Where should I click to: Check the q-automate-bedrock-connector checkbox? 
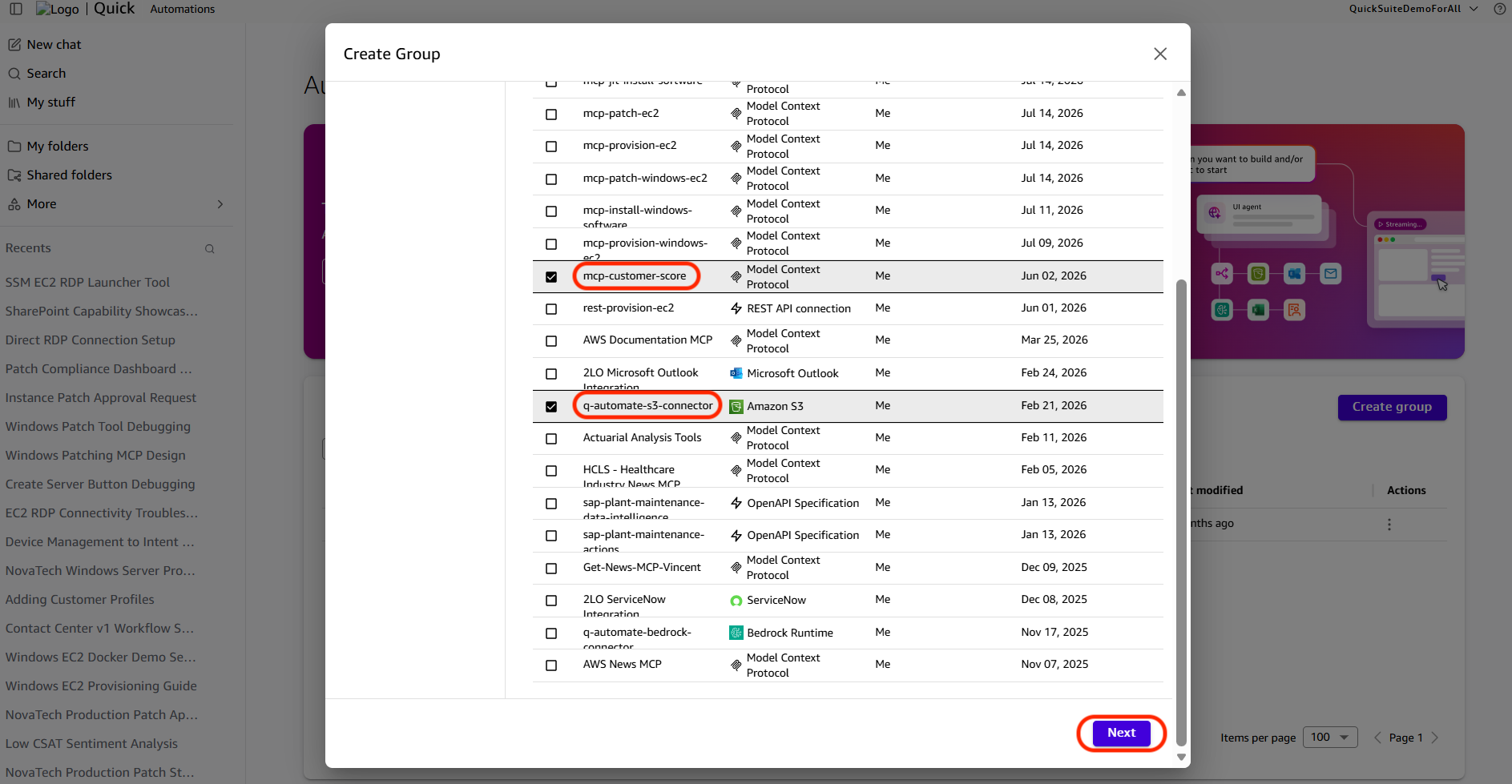coord(551,633)
